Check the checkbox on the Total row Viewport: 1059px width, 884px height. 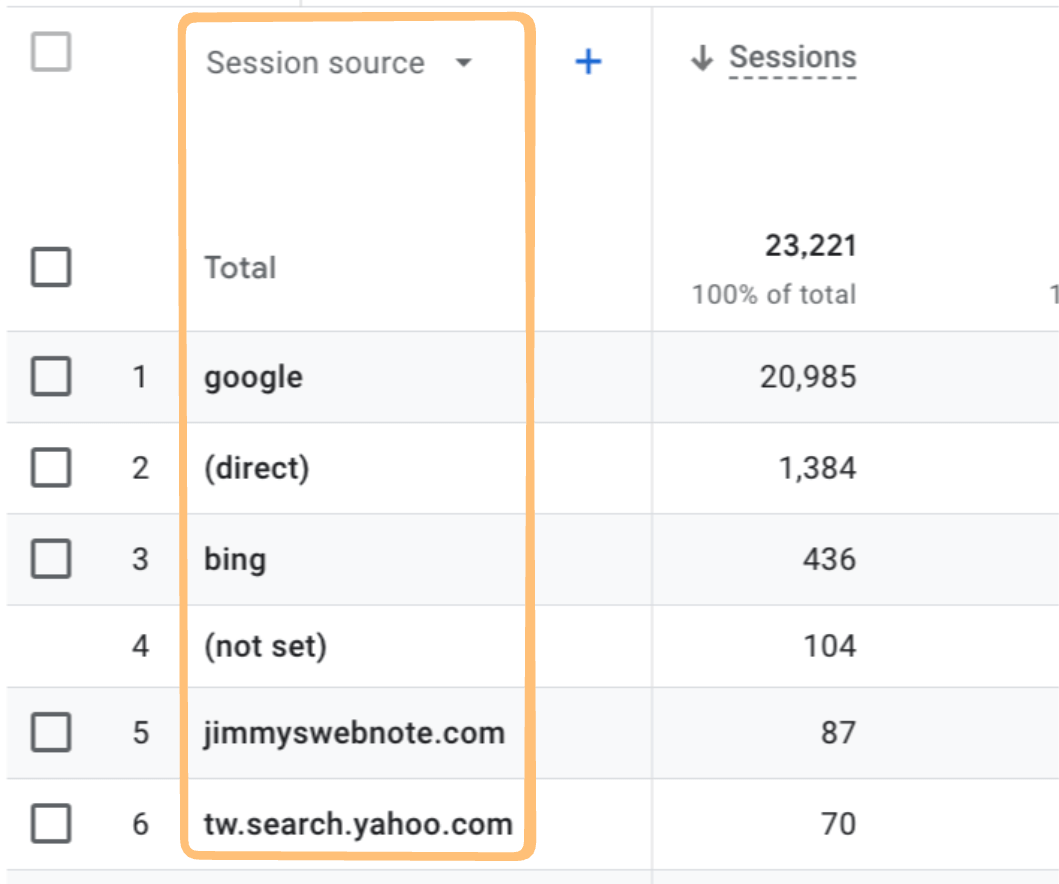coord(50,267)
